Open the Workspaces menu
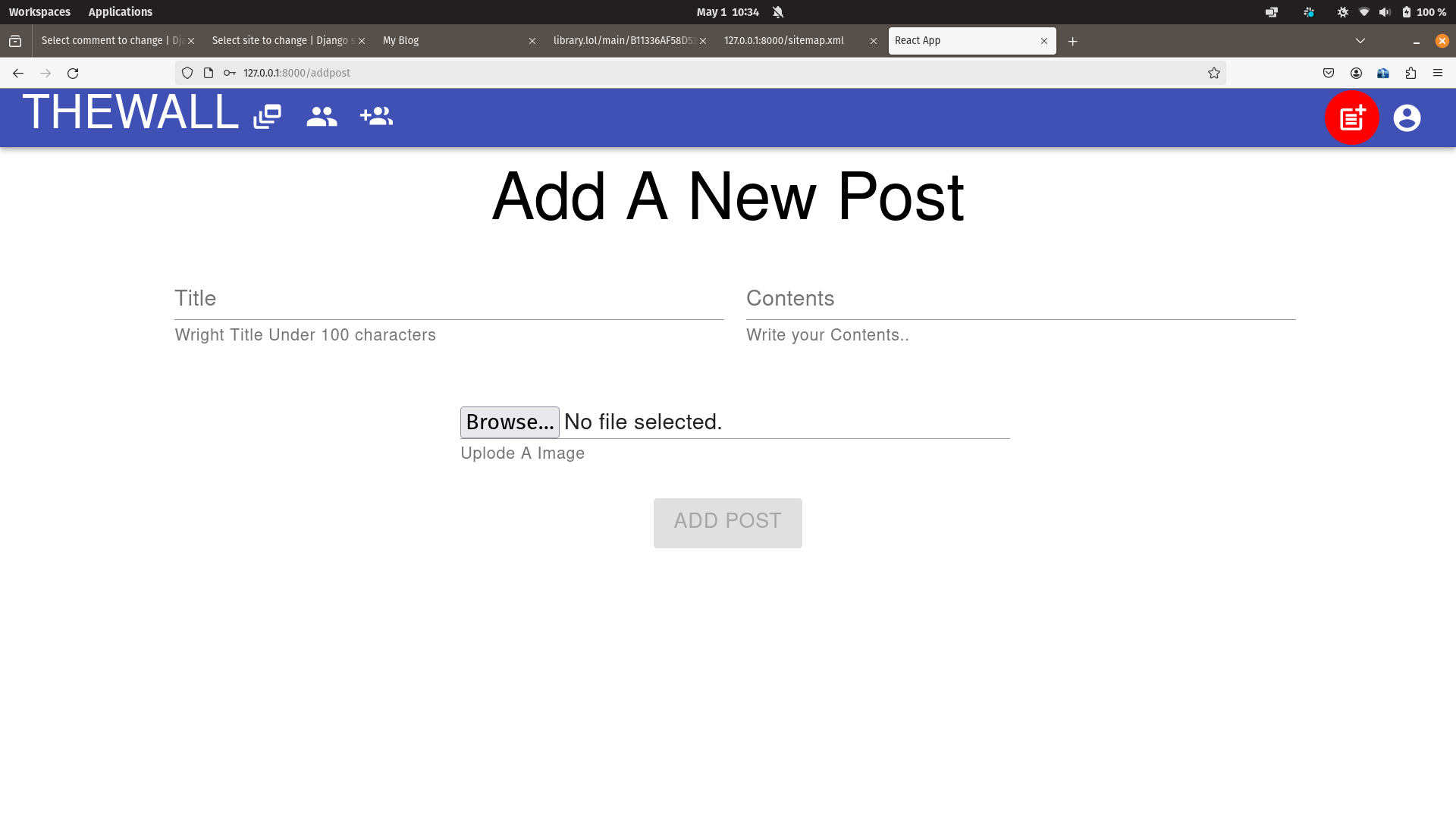 pos(39,12)
